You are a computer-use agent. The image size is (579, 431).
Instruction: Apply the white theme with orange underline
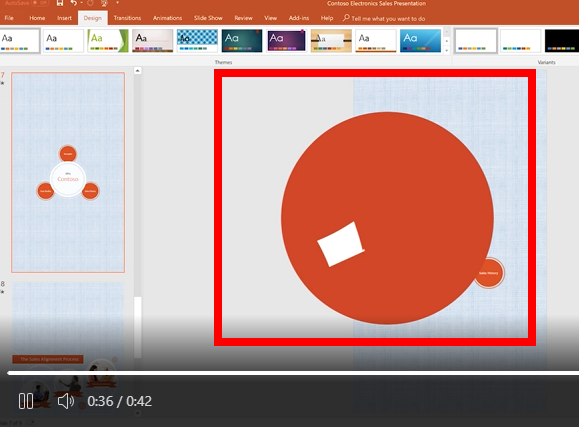[x=376, y=41]
